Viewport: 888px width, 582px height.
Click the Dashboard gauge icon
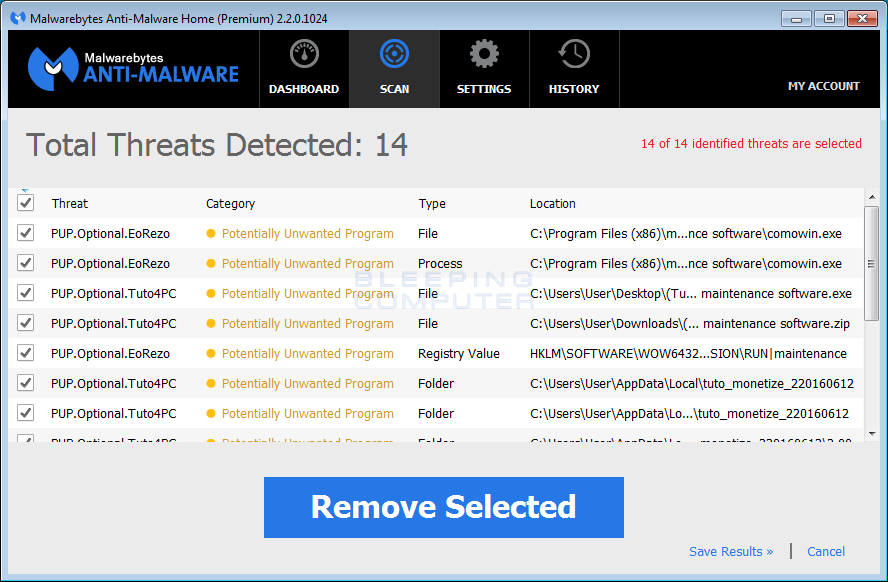coord(303,52)
